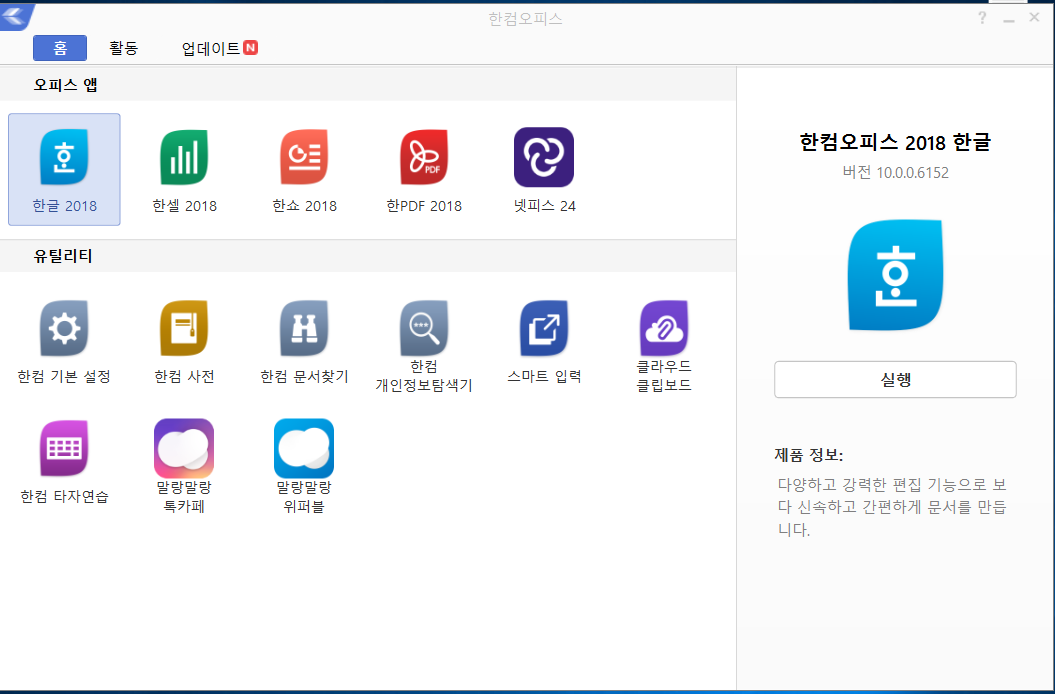Open the 스마트 입력 icon
Screen dimensions: 1055x694
click(544, 328)
